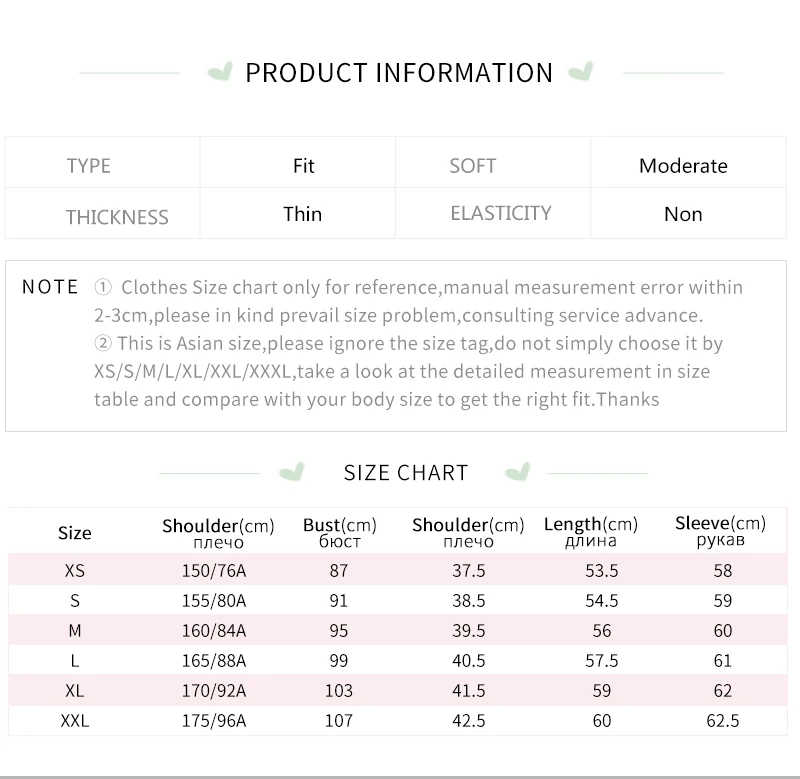The width and height of the screenshot is (800, 779).
Task: Select the XS size row label
Action: tap(75, 571)
